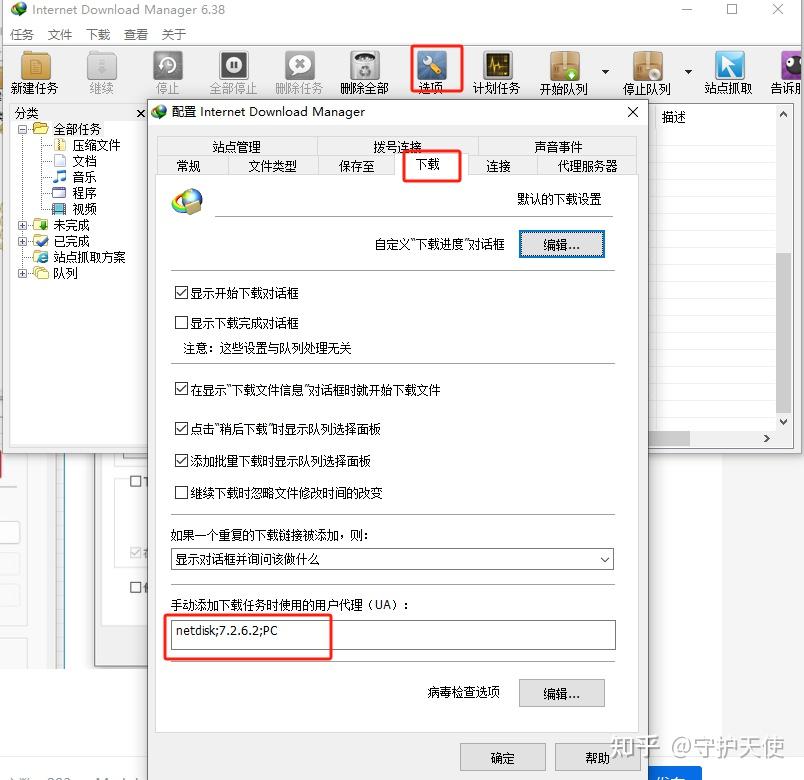Switch to 拨号连接 tab
804x780 pixels.
tap(397, 147)
